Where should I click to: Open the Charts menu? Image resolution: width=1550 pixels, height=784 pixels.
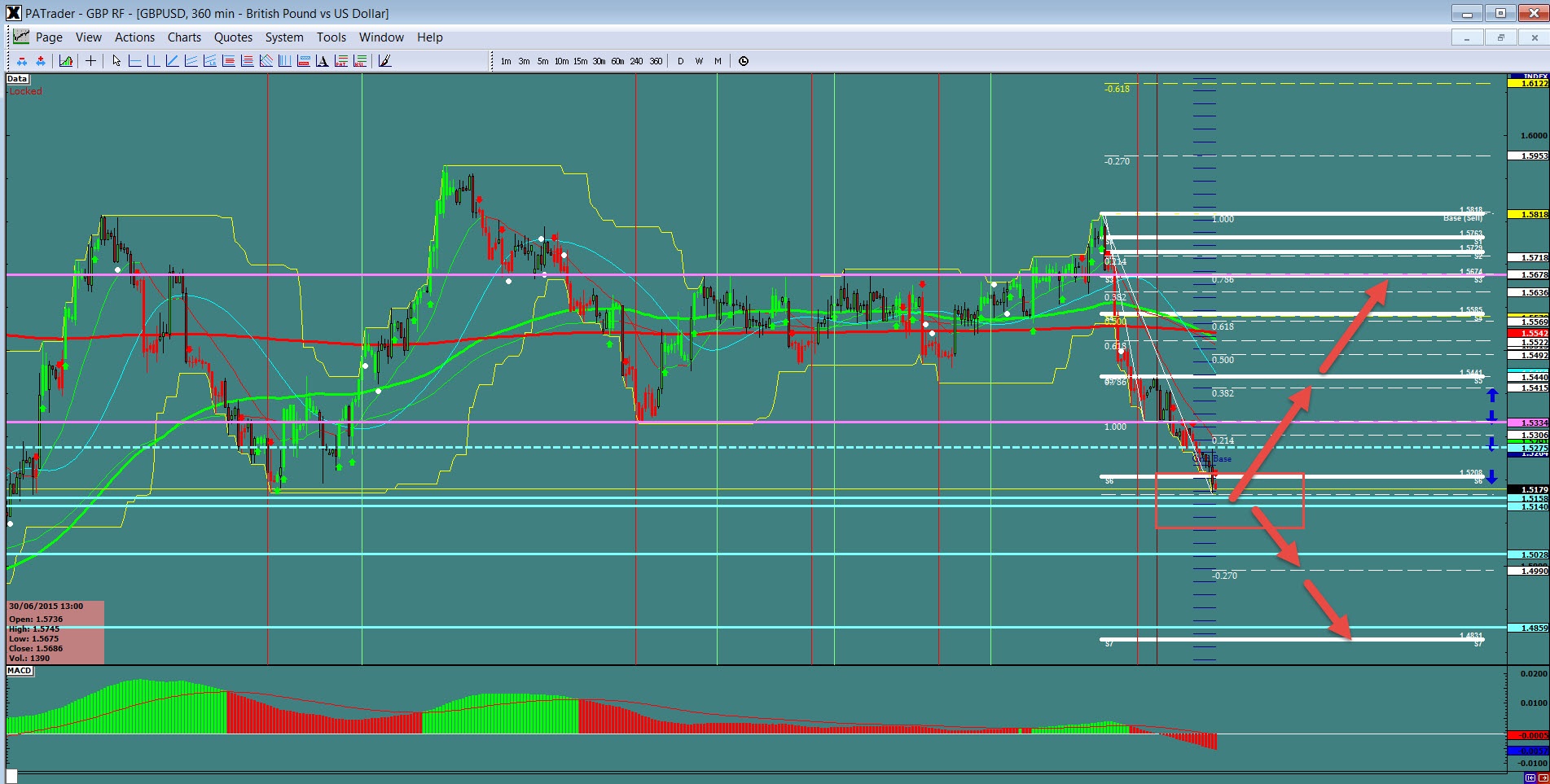point(184,37)
